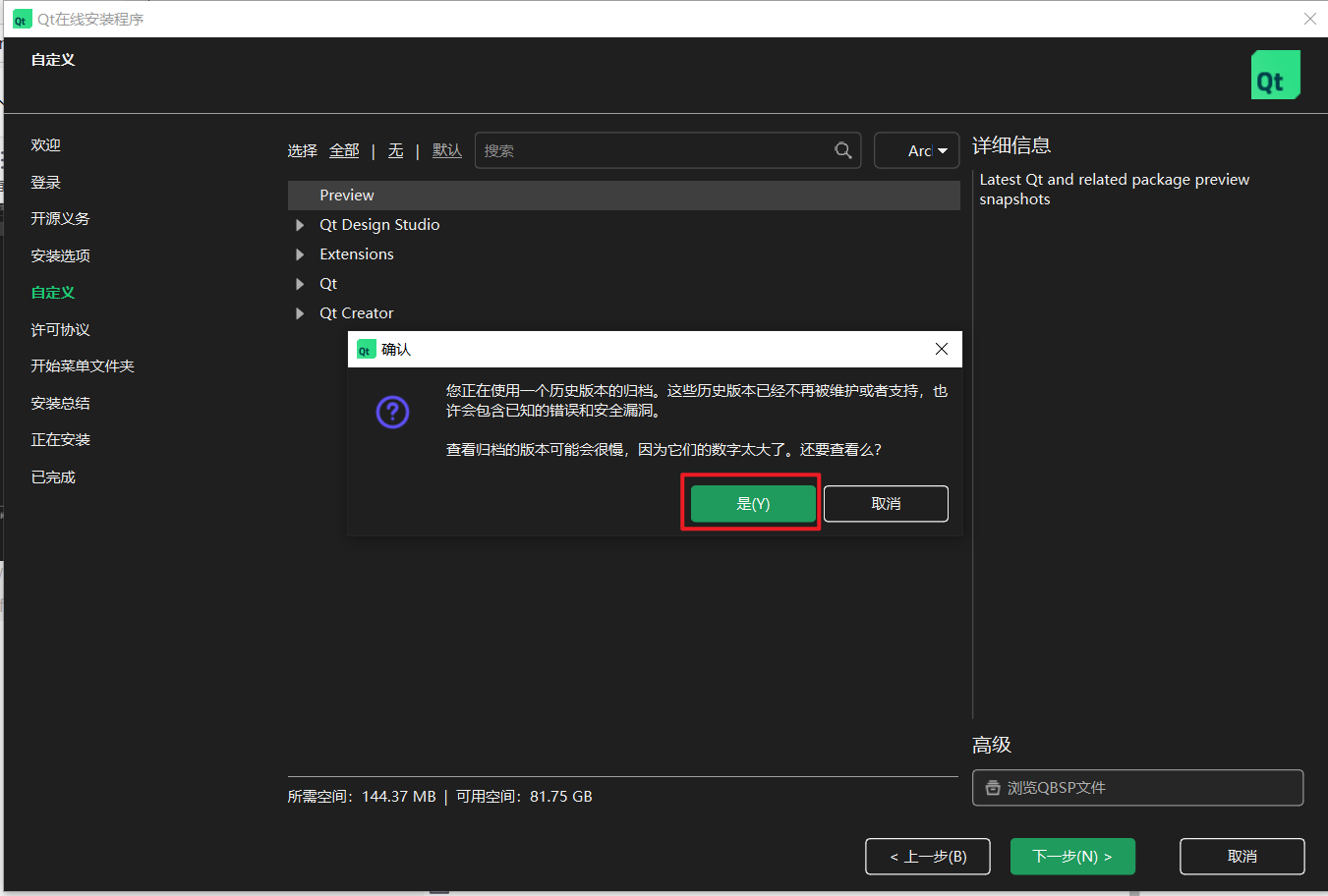Expand the Qt Design Studio node

[300, 225]
